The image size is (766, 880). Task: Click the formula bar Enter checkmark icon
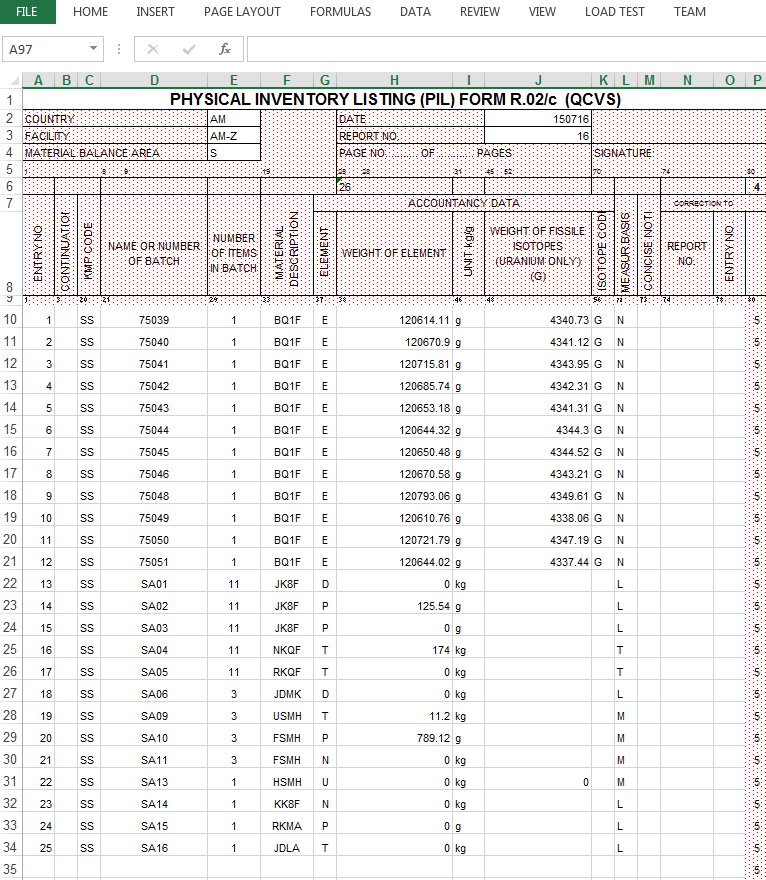click(189, 49)
